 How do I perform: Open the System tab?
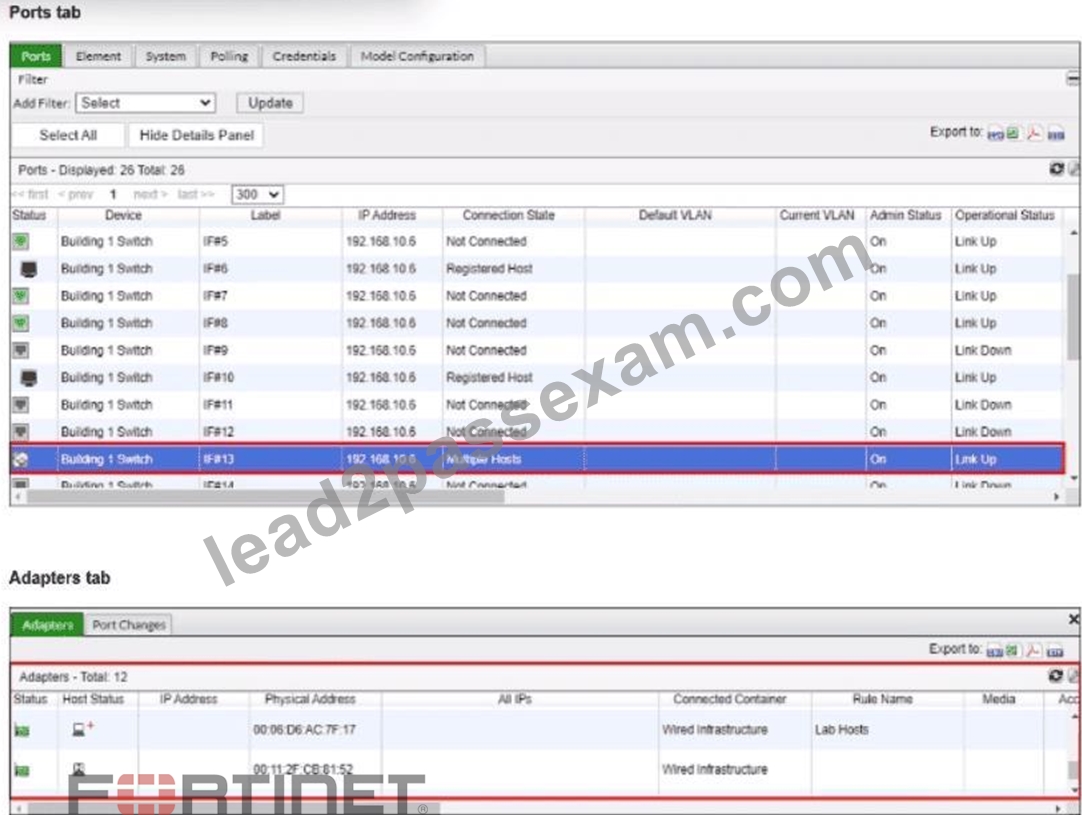166,56
